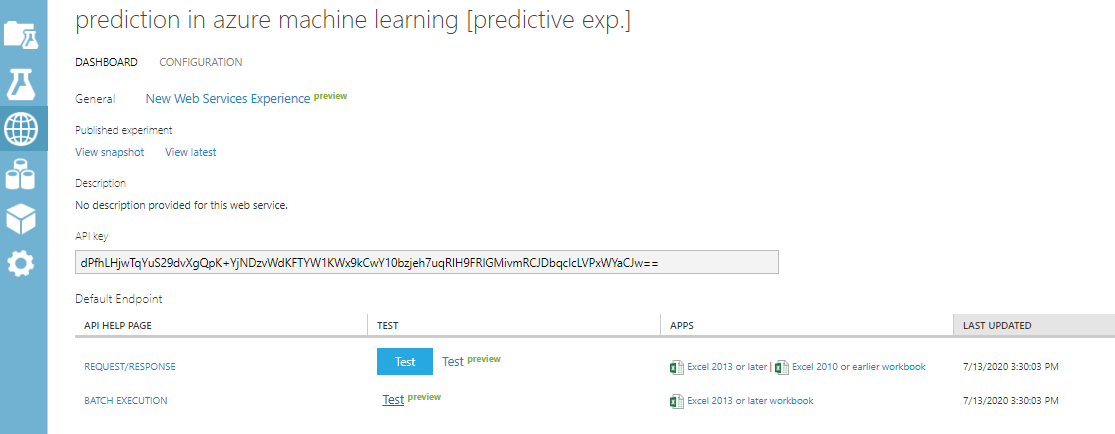This screenshot has height=434, width=1115.
Task: Select the Web Services globe icon
Action: 21,128
